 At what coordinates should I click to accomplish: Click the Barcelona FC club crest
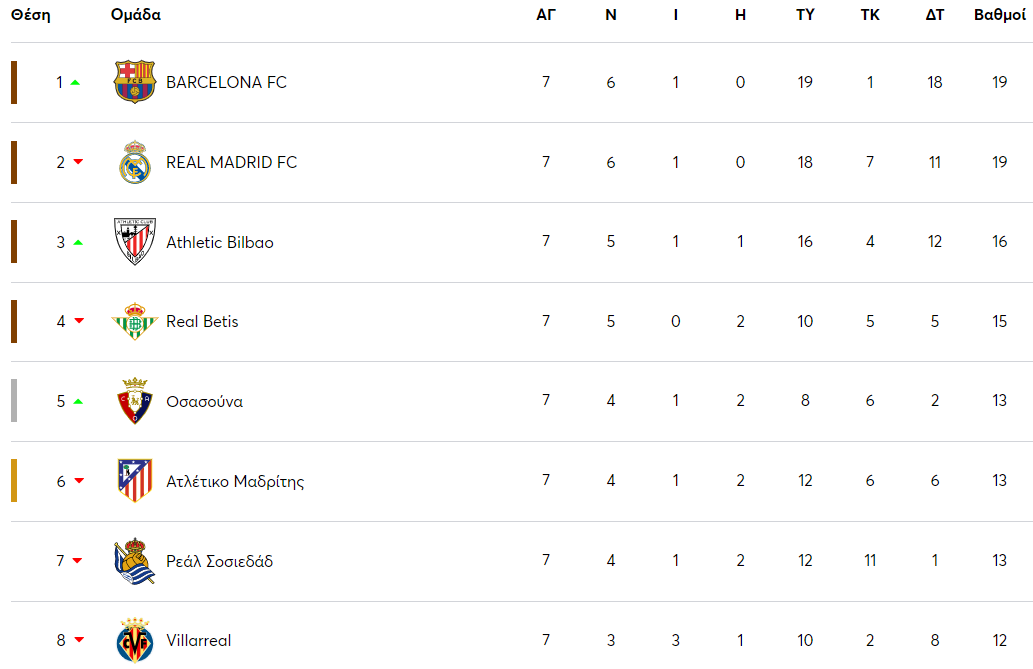(135, 82)
